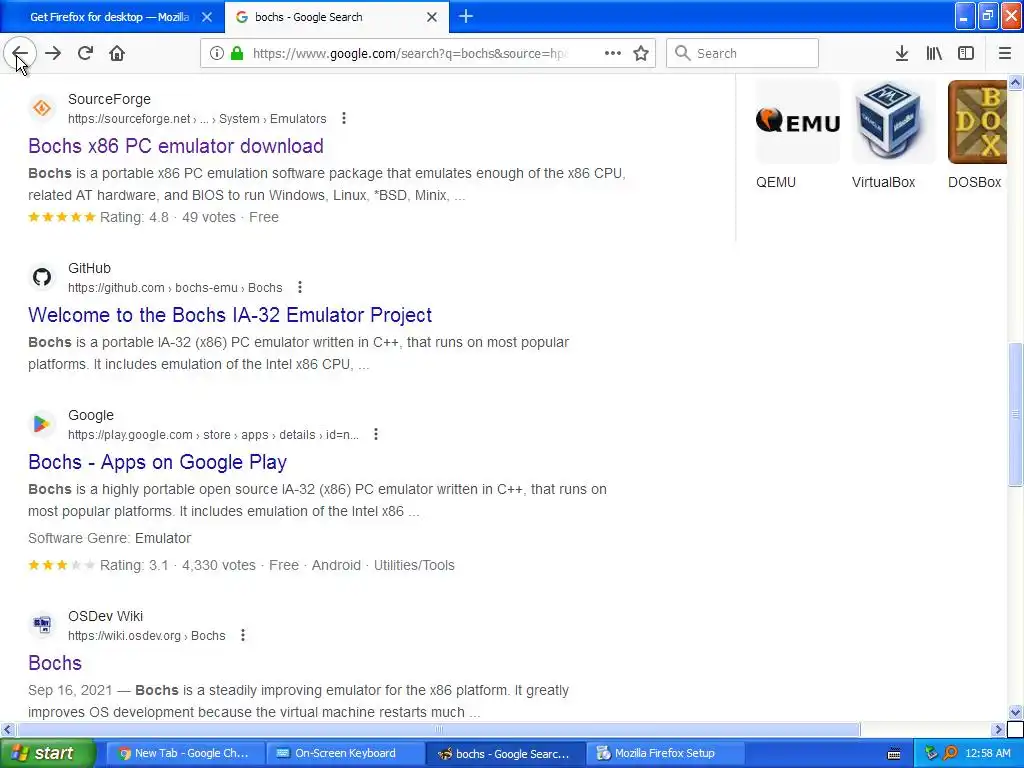Open Google Play result options three-dot menu
1024x768 pixels.
[x=376, y=434]
